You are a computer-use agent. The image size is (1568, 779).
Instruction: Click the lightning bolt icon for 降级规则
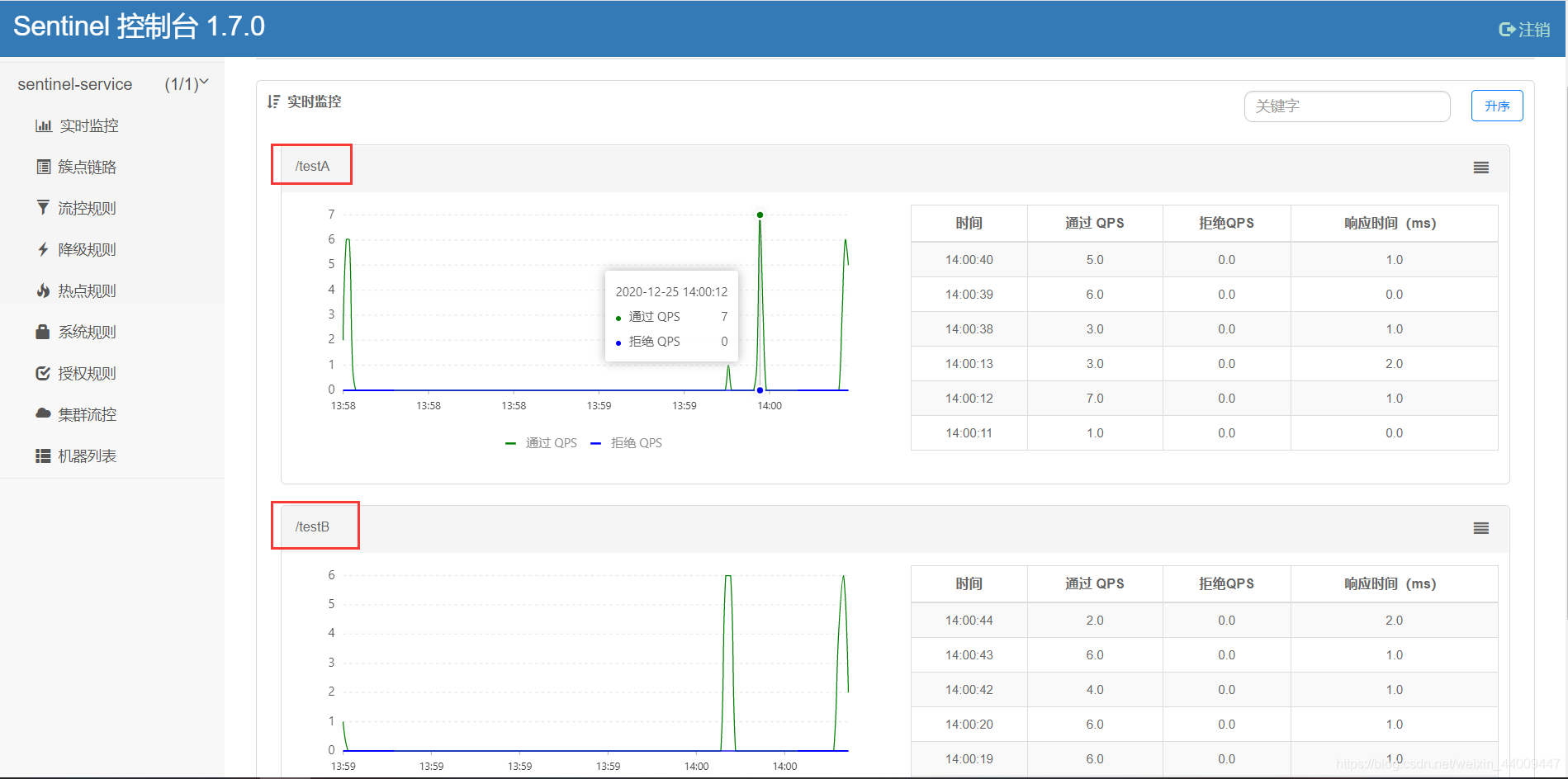[x=43, y=249]
